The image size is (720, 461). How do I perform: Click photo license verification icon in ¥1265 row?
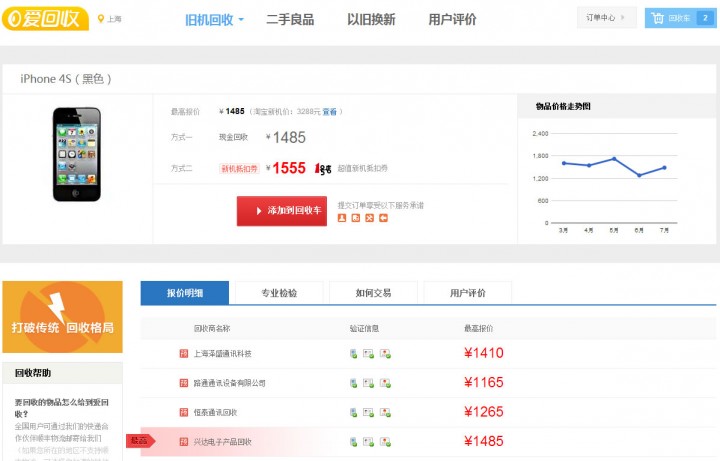click(385, 412)
